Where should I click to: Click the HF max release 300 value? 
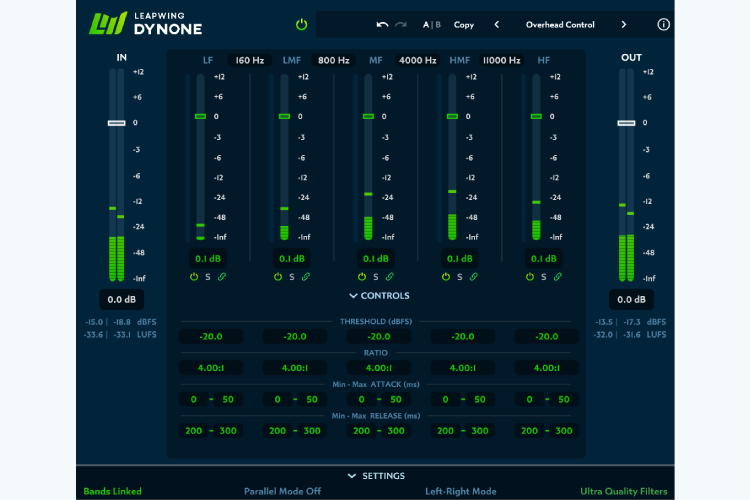pos(564,431)
